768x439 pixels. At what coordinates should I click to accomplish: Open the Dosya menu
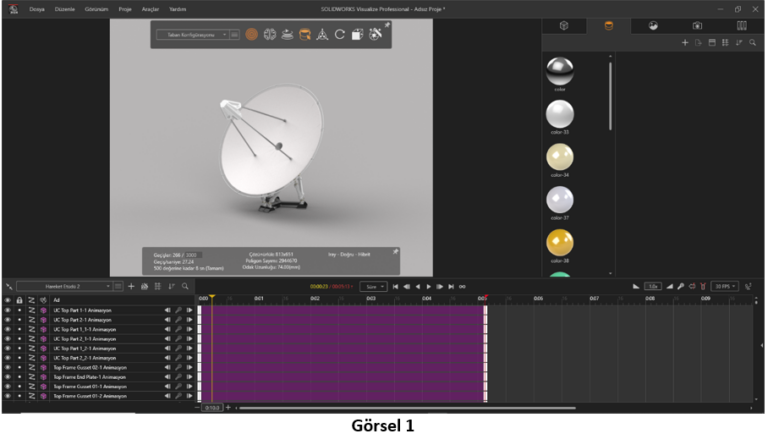pyautogui.click(x=37, y=8)
